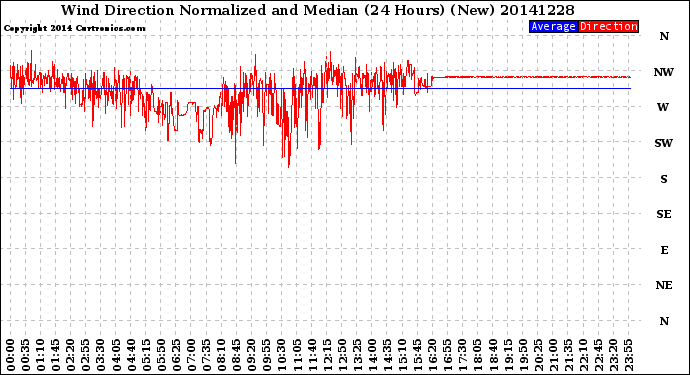The height and width of the screenshot is (375, 690).
Task: Click the 03:30 time label
Action: click(x=101, y=355)
